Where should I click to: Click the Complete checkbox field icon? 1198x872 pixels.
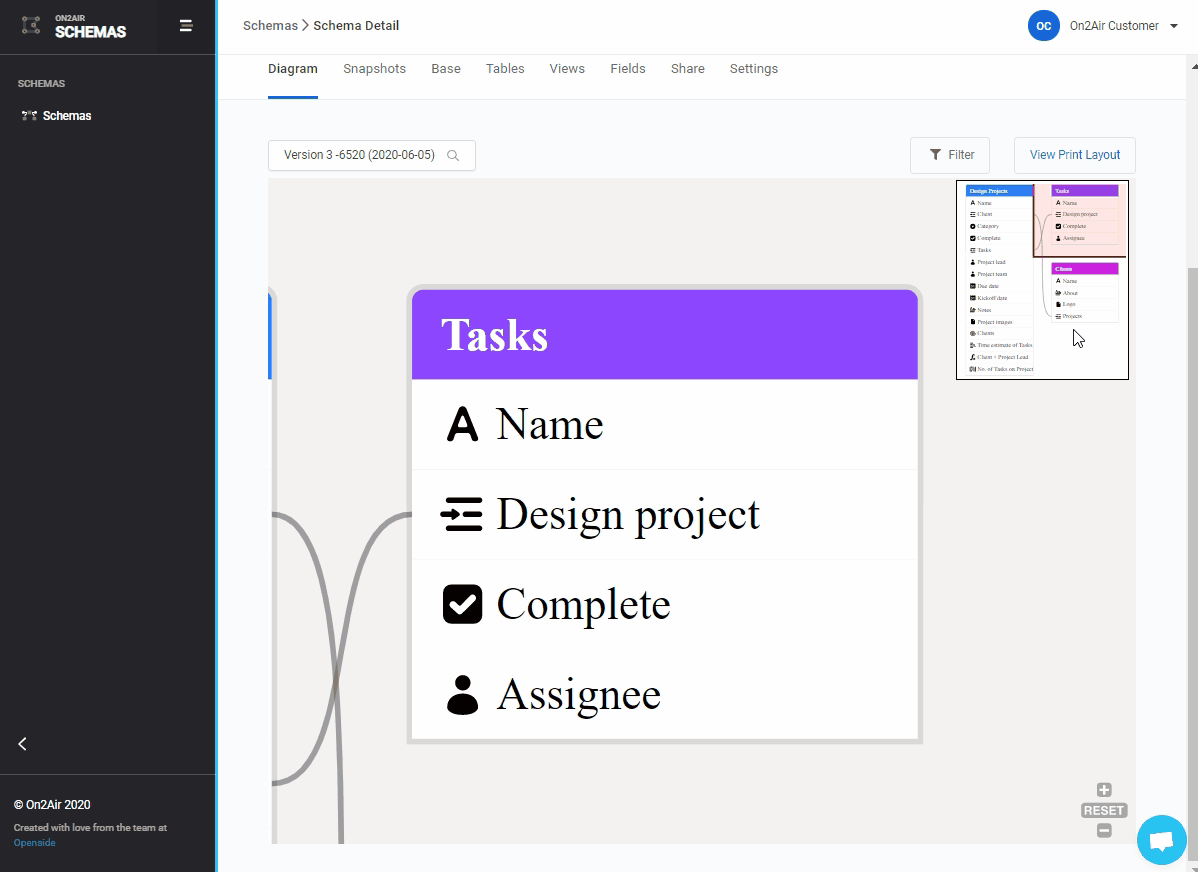(x=462, y=604)
